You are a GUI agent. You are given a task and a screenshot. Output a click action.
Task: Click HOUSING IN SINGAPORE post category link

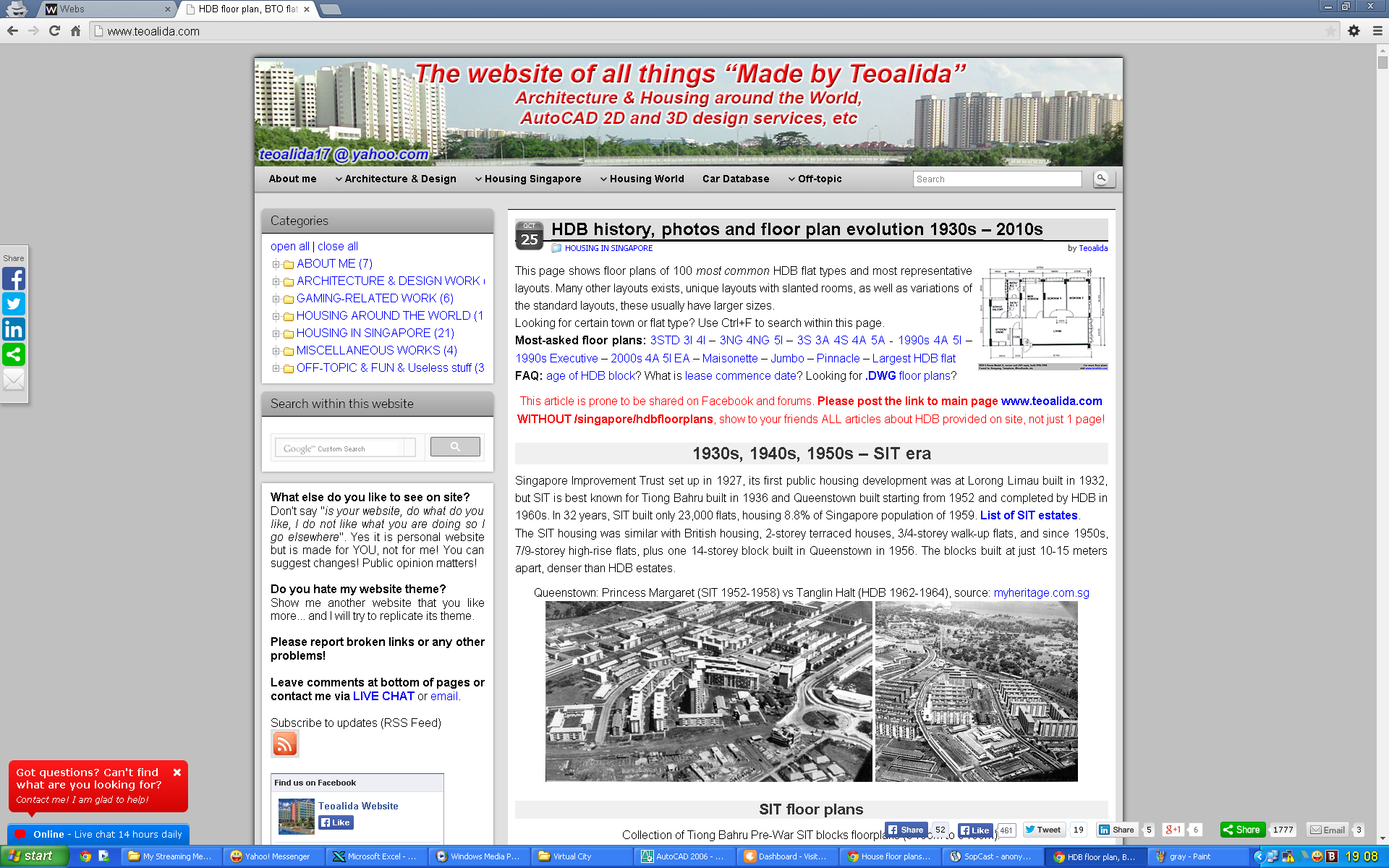point(608,248)
